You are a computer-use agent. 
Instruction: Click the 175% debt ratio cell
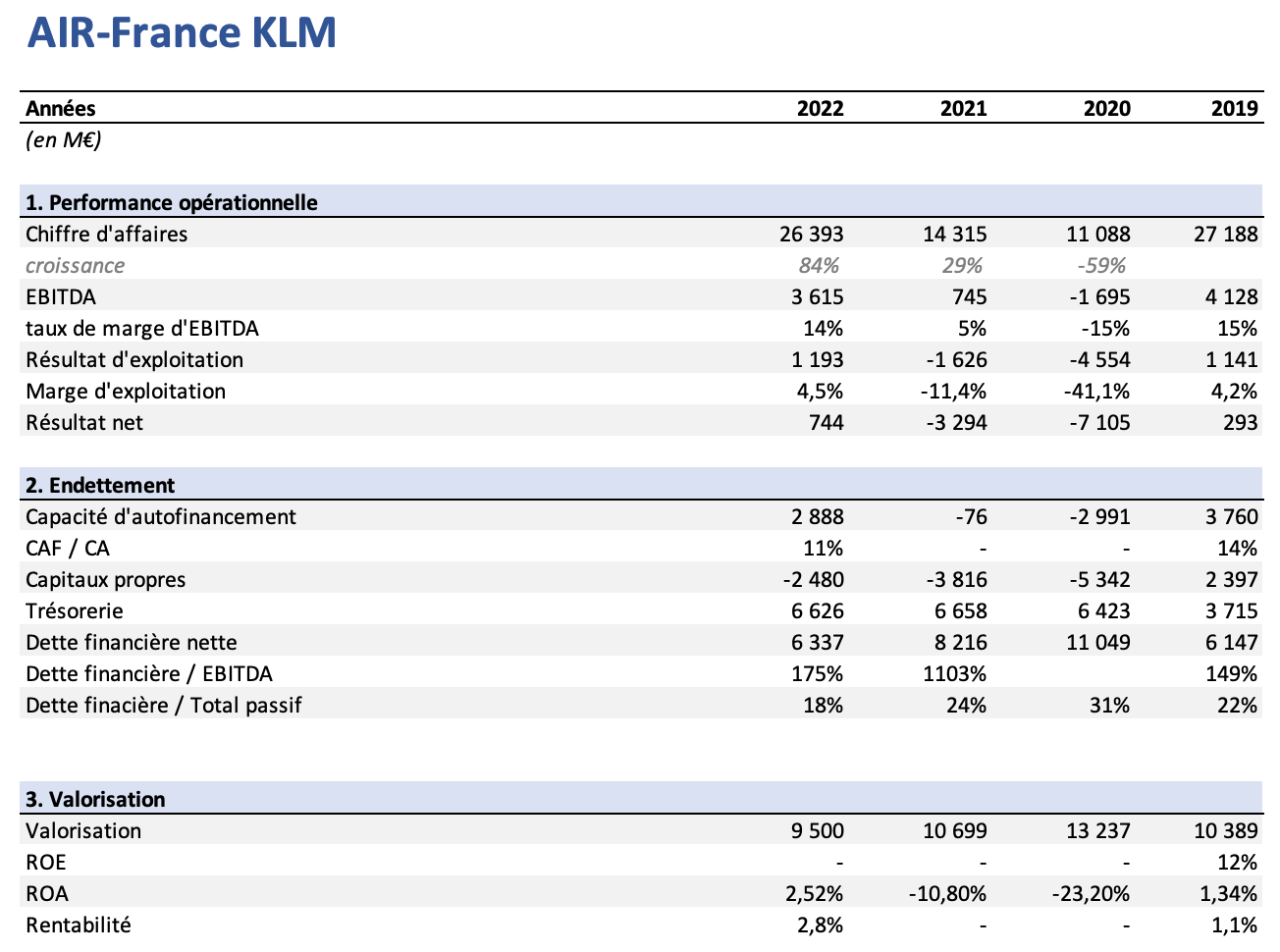[819, 673]
